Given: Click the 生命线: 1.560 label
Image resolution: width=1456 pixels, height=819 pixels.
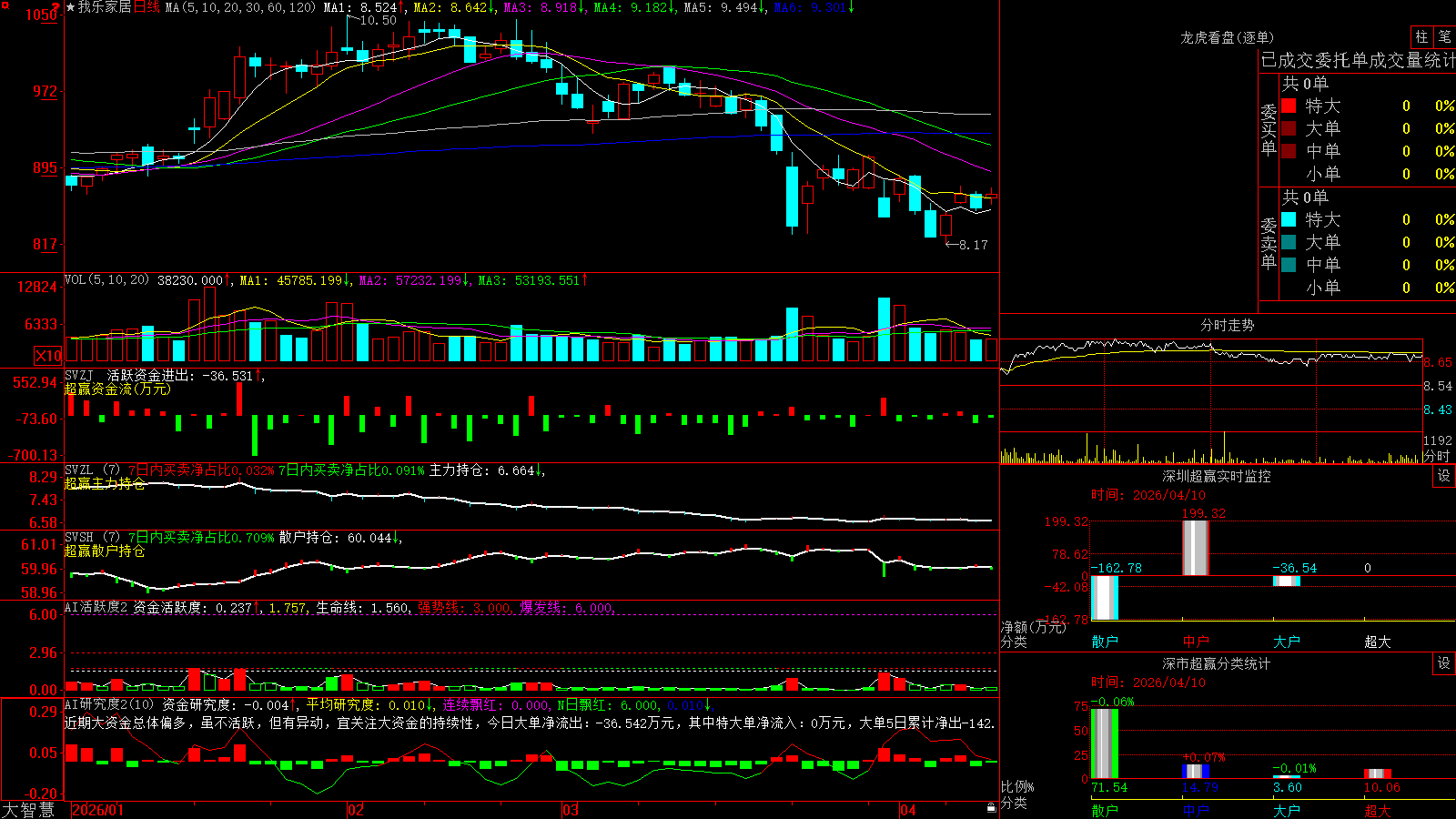Looking at the screenshot, I should [364, 607].
